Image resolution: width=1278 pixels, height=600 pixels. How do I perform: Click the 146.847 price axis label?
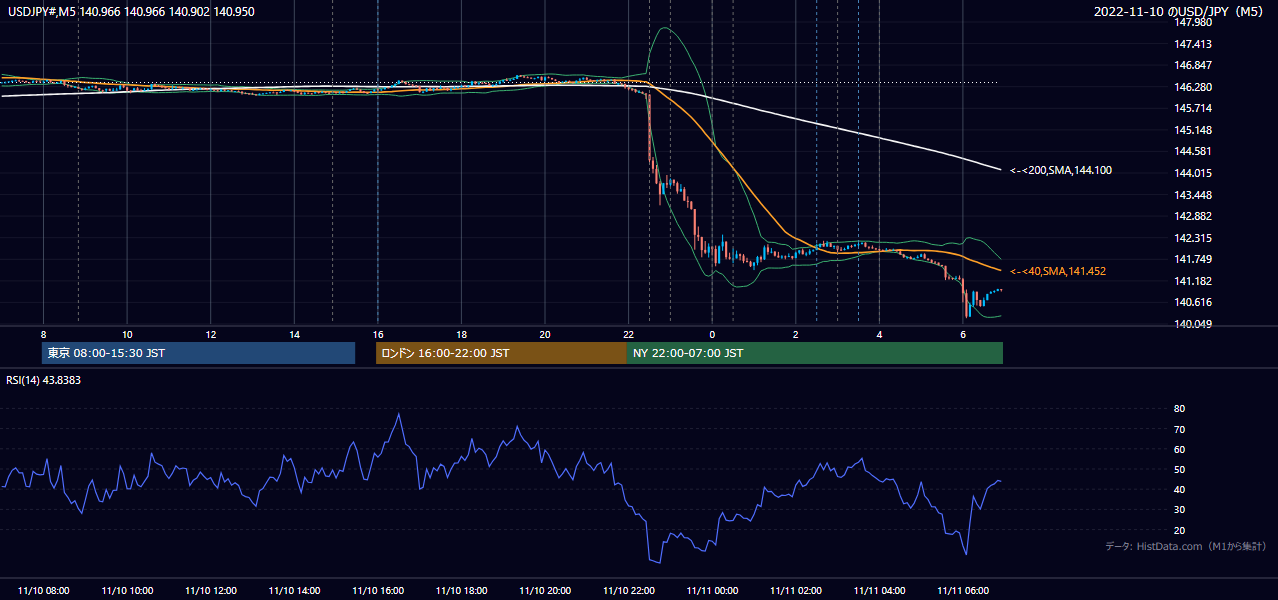coord(1192,65)
